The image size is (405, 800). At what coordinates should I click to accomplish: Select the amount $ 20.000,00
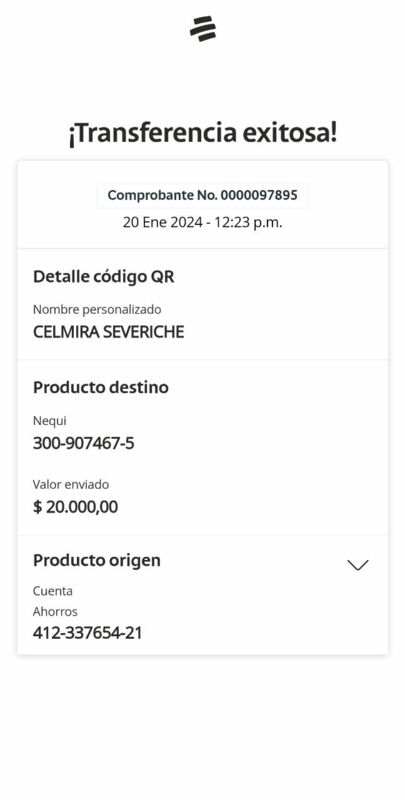click(x=75, y=507)
